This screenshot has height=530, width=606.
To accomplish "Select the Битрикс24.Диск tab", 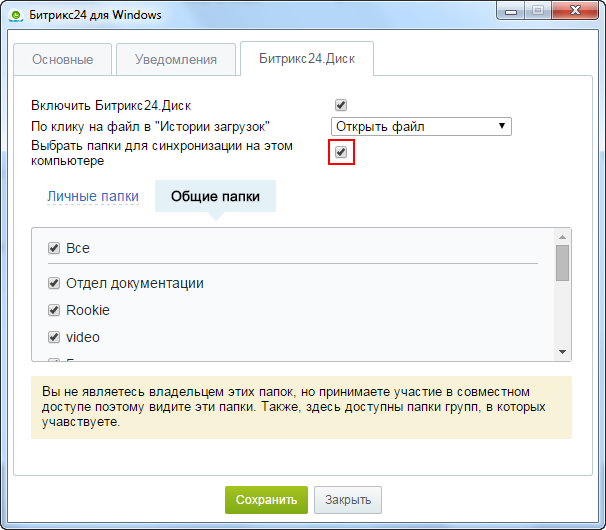I will pyautogui.click(x=307, y=59).
